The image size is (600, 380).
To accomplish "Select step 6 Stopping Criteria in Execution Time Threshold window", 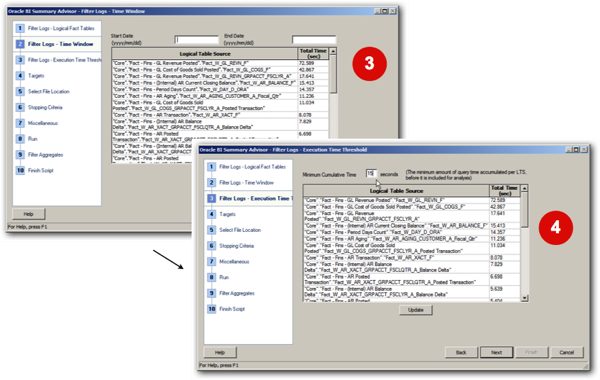I will (x=231, y=246).
